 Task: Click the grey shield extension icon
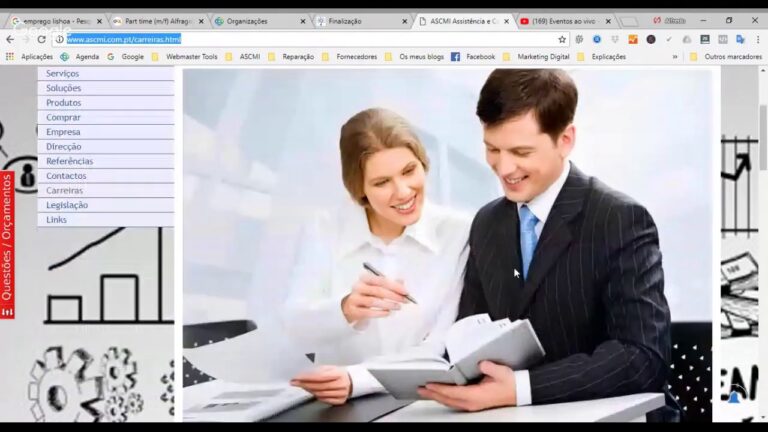point(615,39)
